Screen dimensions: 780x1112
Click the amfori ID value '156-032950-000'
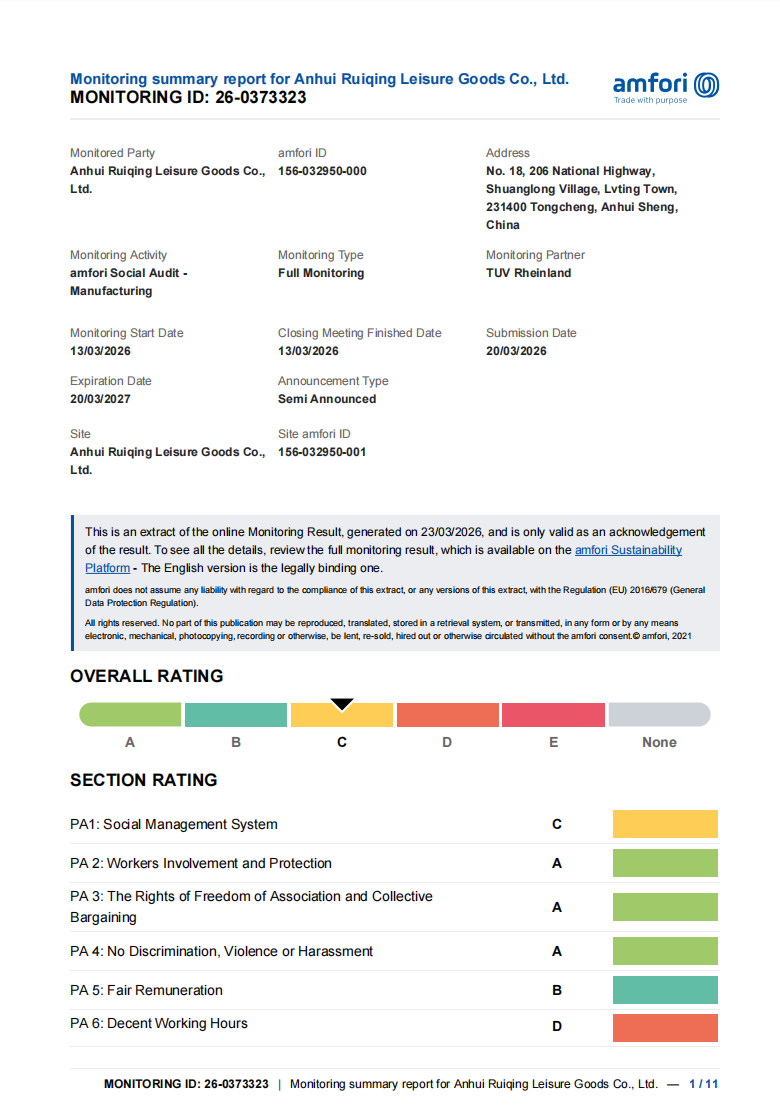tap(322, 171)
